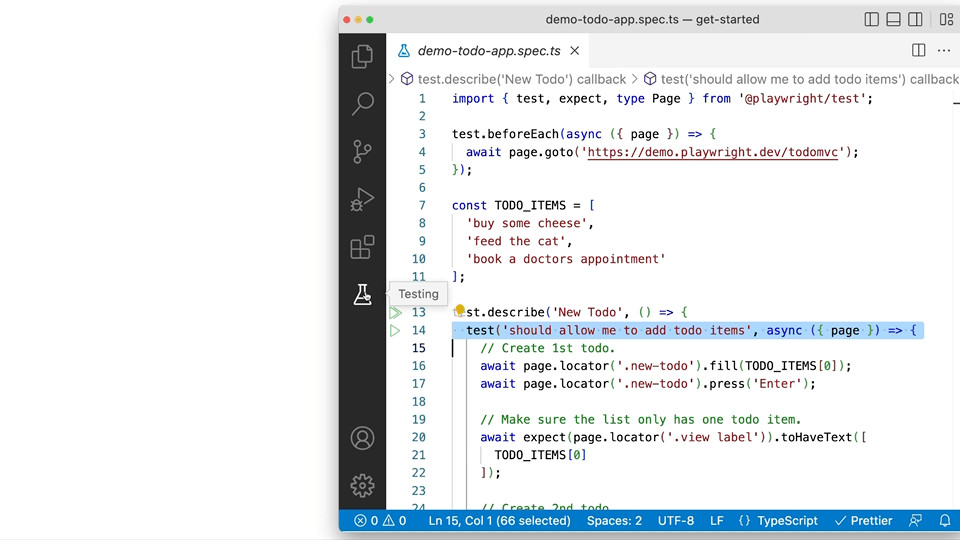Screen dimensions: 960x540
Task: Open the Explorer view in activity bar
Action: pos(362,56)
